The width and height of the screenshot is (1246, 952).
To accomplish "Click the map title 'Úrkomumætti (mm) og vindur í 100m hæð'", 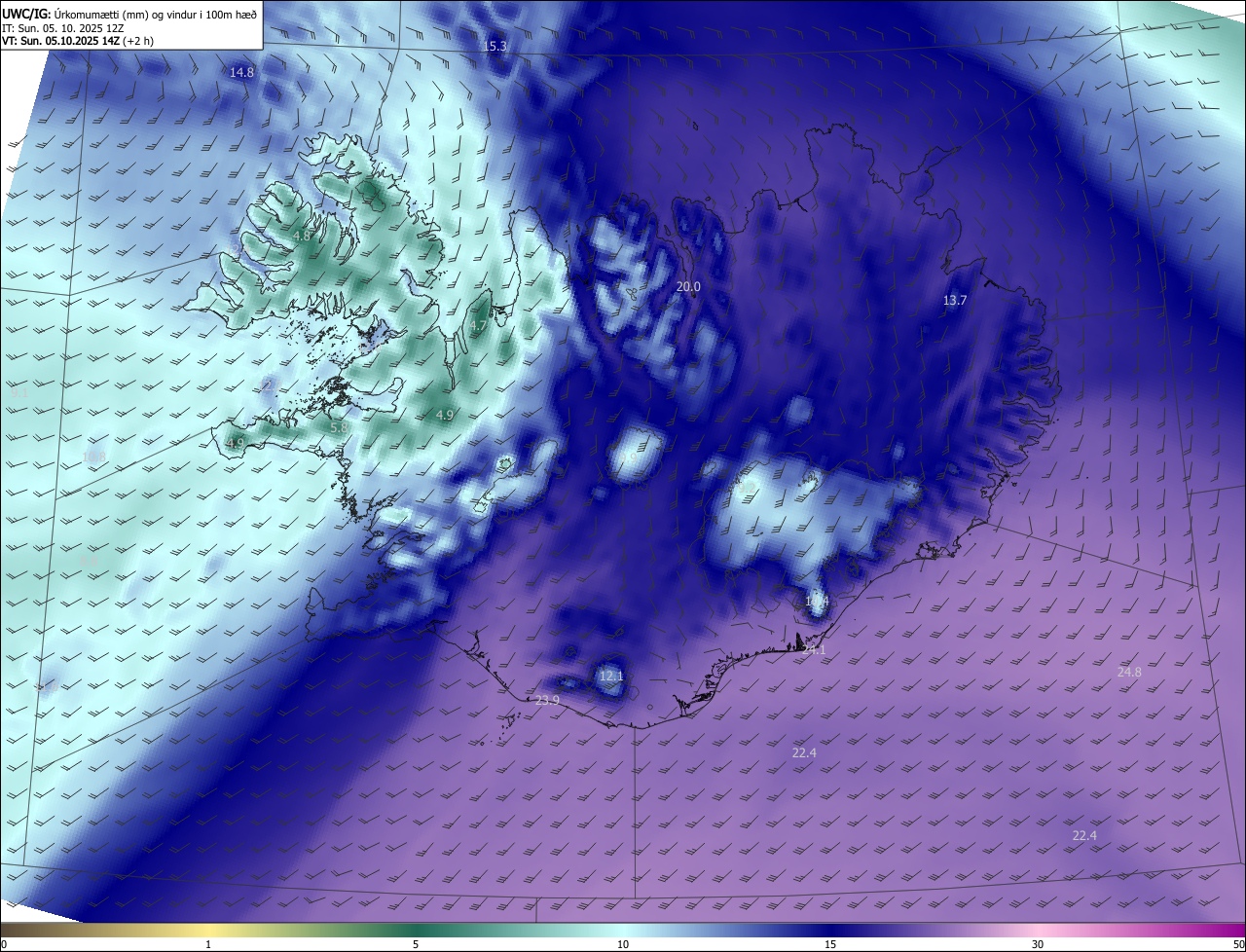I will [x=156, y=15].
